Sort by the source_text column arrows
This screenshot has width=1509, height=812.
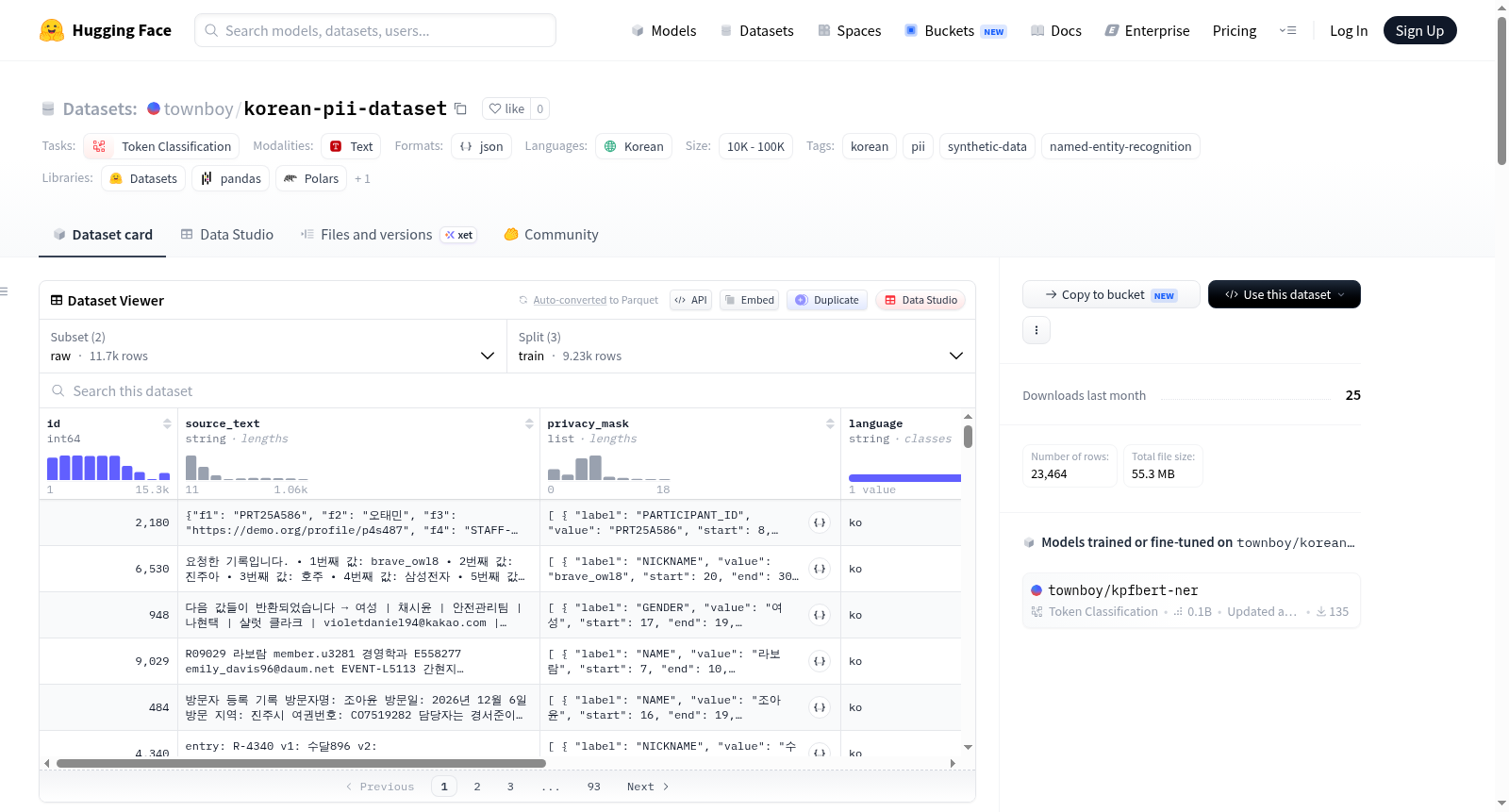click(529, 423)
